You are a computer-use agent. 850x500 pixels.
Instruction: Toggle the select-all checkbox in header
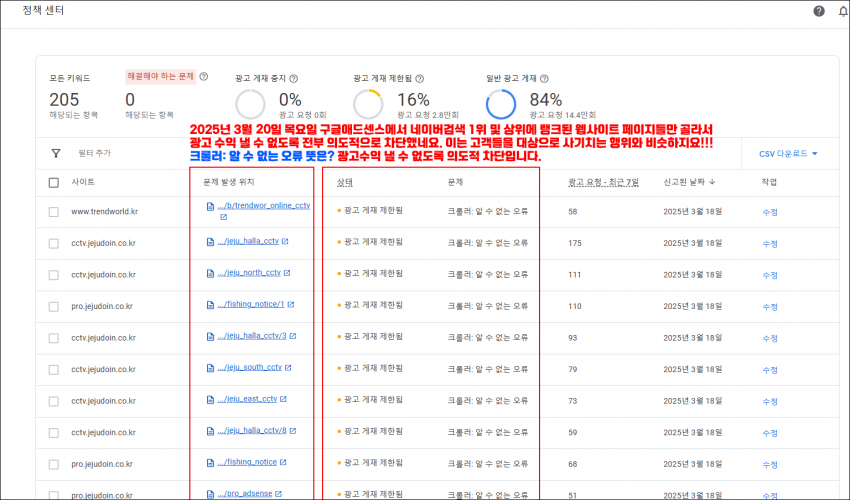(x=54, y=183)
